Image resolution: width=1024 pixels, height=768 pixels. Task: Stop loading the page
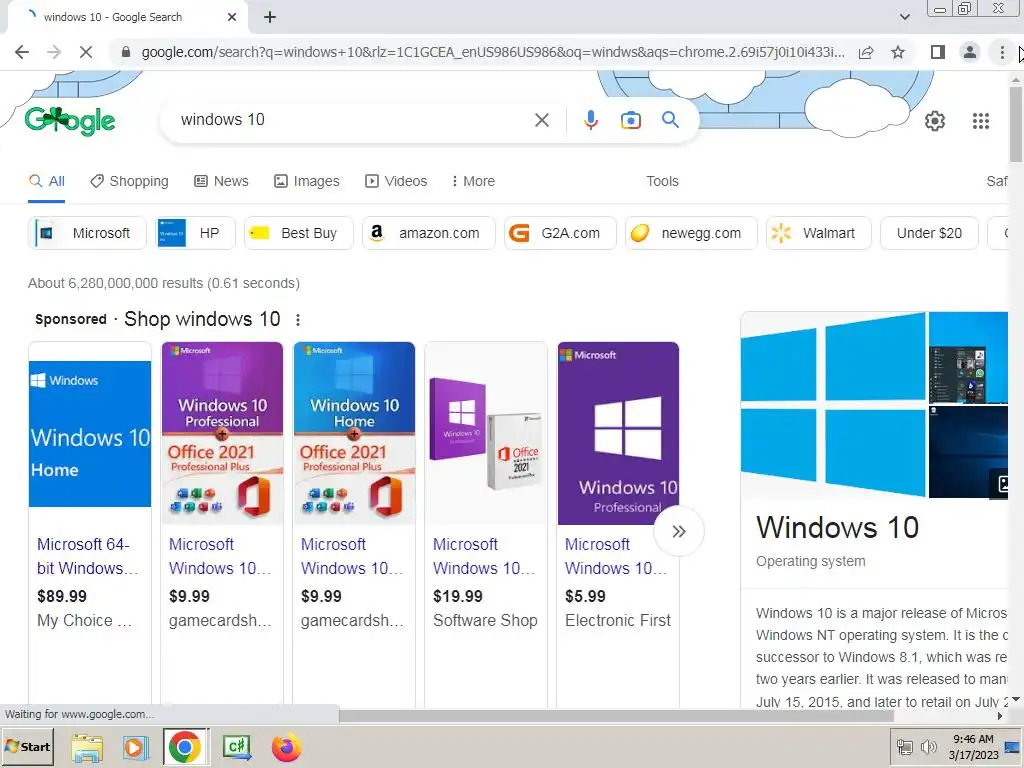click(86, 52)
